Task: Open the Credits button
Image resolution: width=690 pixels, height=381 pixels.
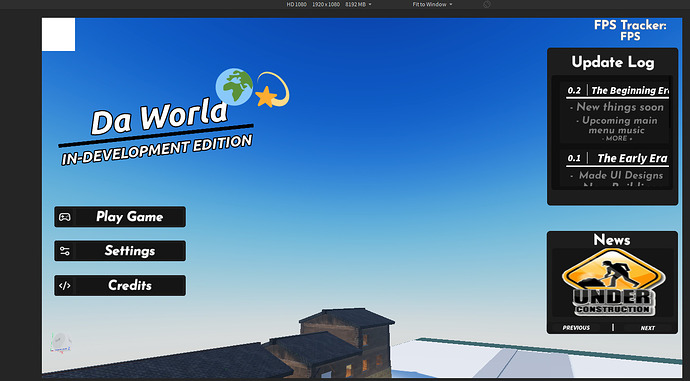Action: [120, 285]
